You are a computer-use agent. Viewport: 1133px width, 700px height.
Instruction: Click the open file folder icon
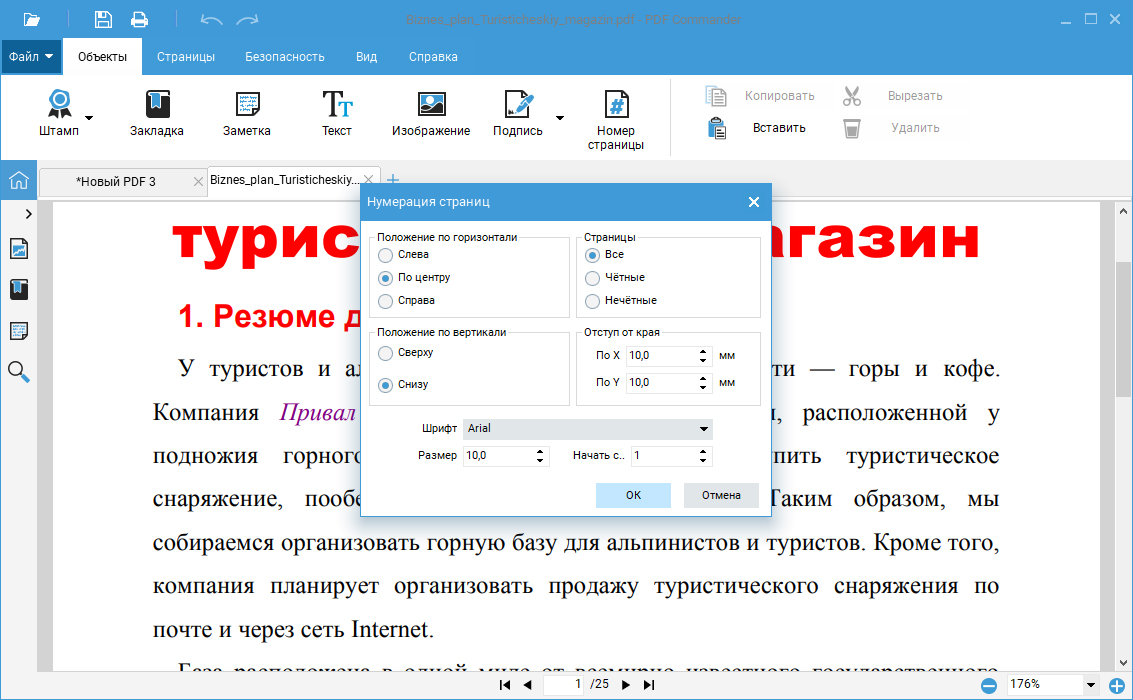(x=31, y=20)
